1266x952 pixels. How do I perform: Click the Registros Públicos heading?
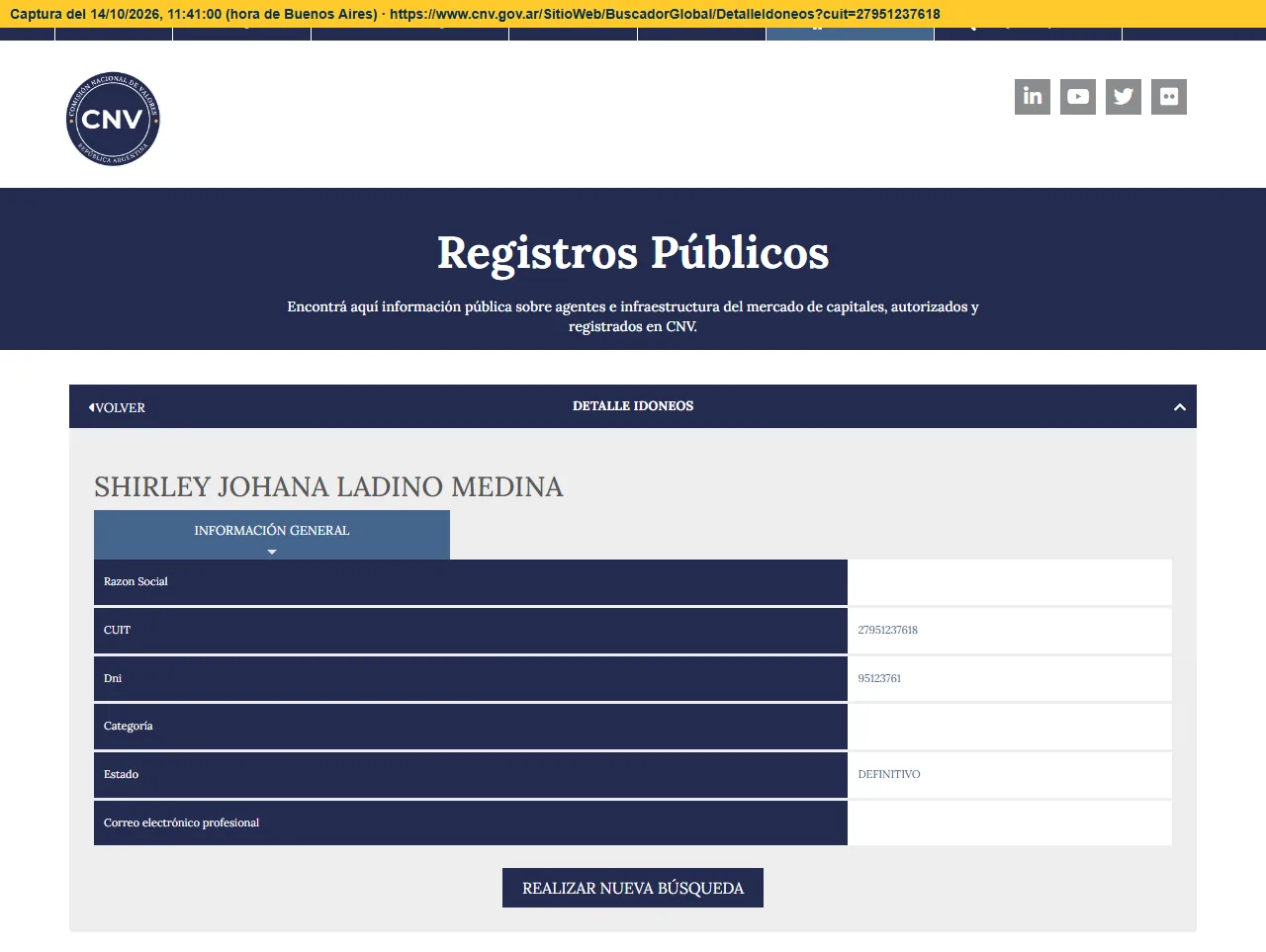(633, 252)
